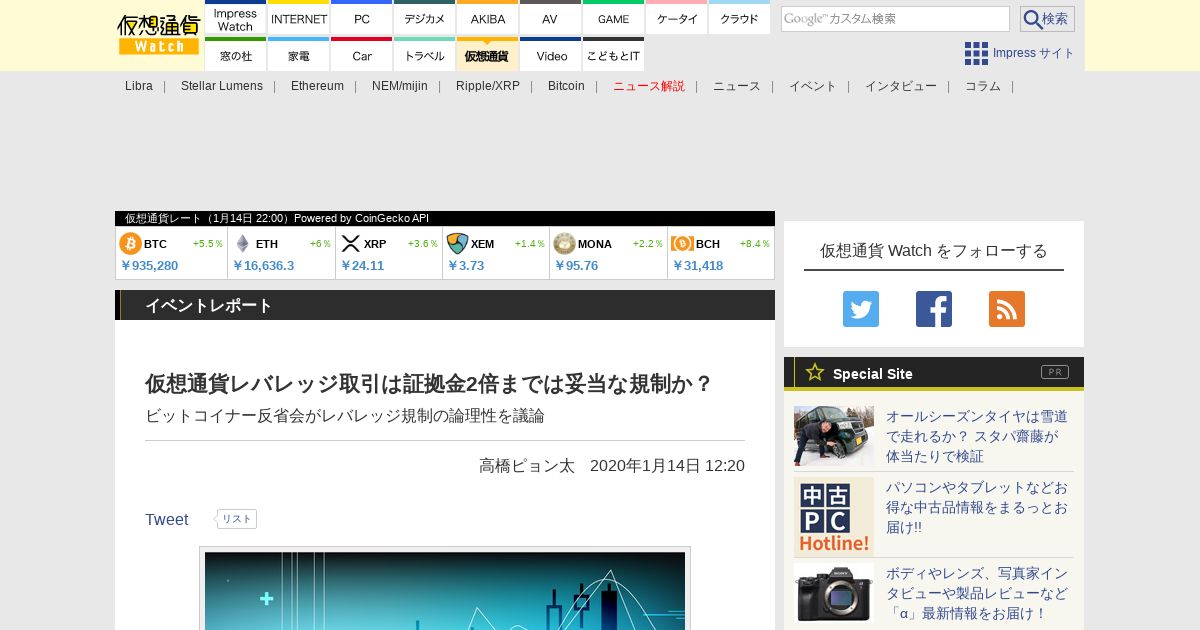
Task: Open the ニュース section link
Action: tap(737, 86)
